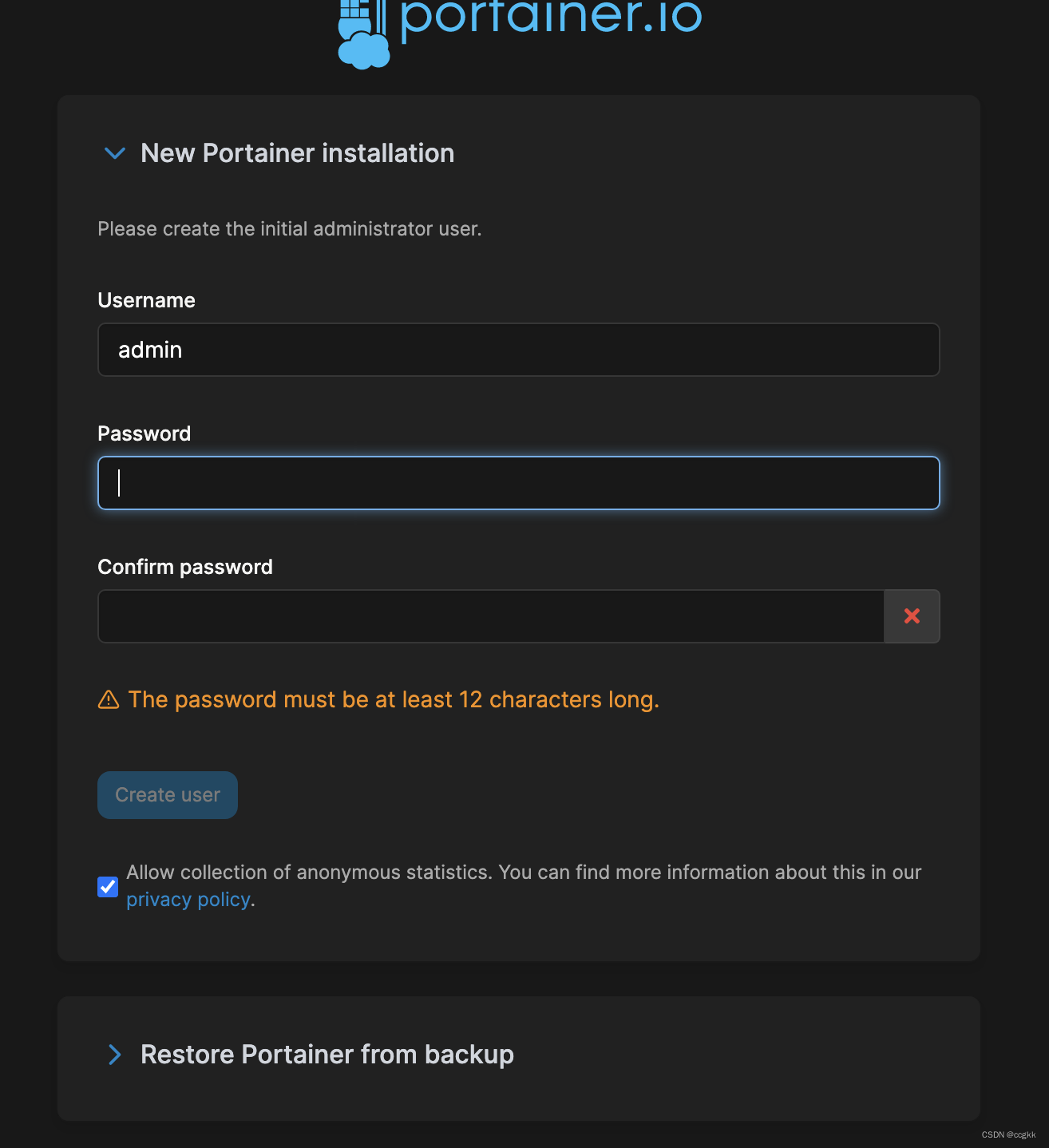
Task: Click 'Please create the initial administrator user' text
Action: tap(290, 229)
